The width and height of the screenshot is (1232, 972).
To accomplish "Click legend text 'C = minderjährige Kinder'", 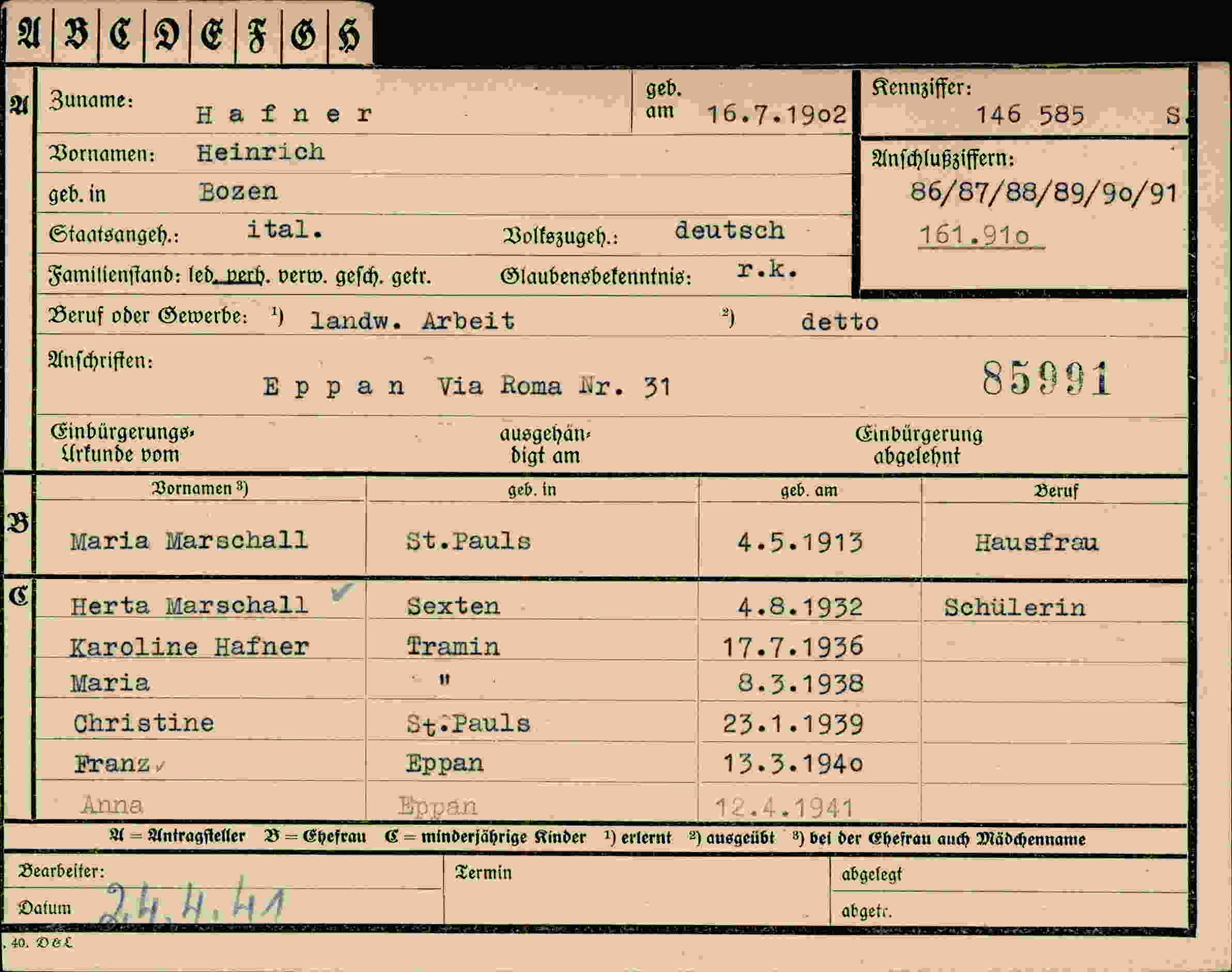I will (x=485, y=838).
